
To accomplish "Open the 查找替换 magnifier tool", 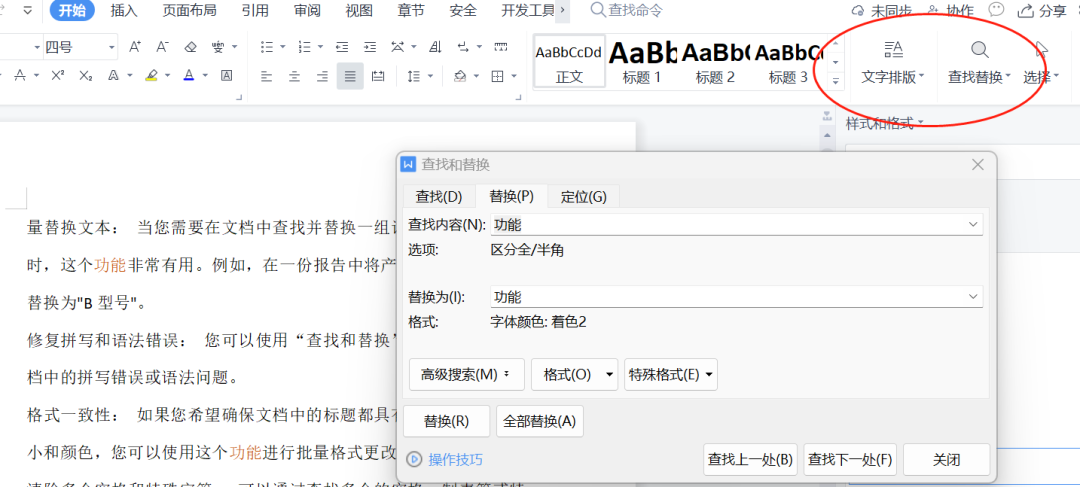I will pos(979,63).
